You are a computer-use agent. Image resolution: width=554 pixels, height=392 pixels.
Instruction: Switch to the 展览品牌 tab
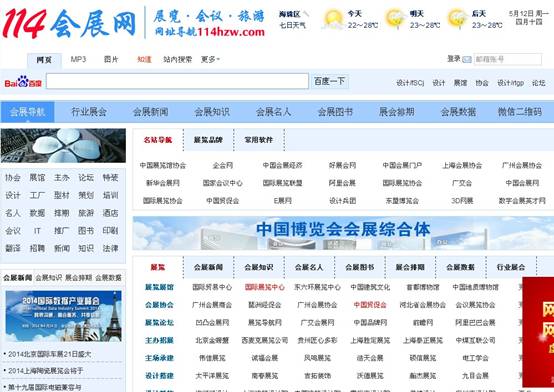pyautogui.click(x=208, y=140)
